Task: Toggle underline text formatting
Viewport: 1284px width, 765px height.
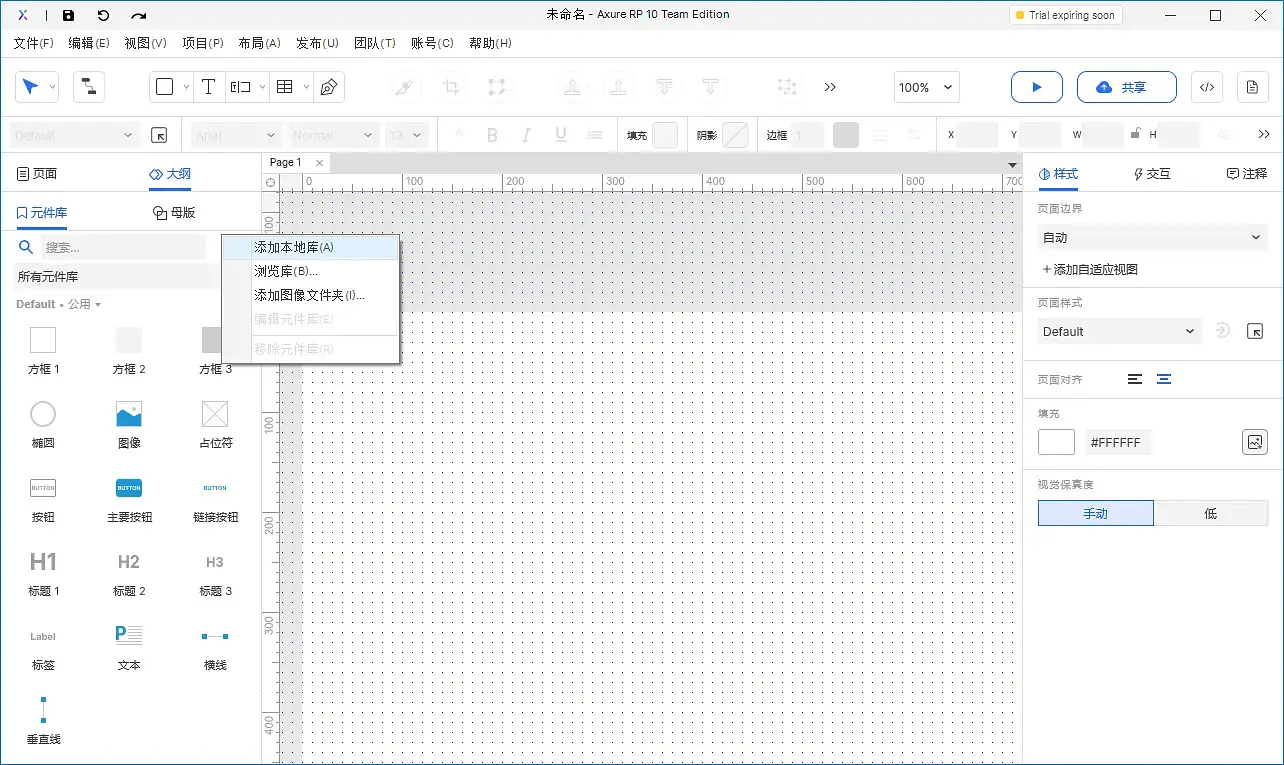Action: click(560, 134)
